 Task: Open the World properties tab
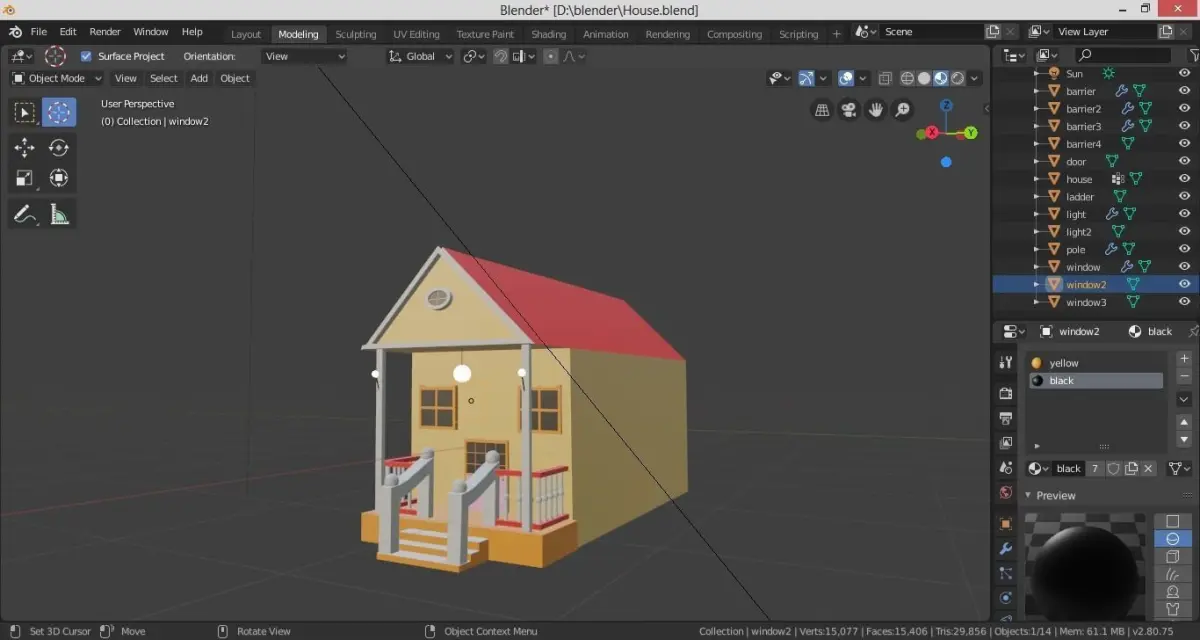pyautogui.click(x=1006, y=493)
